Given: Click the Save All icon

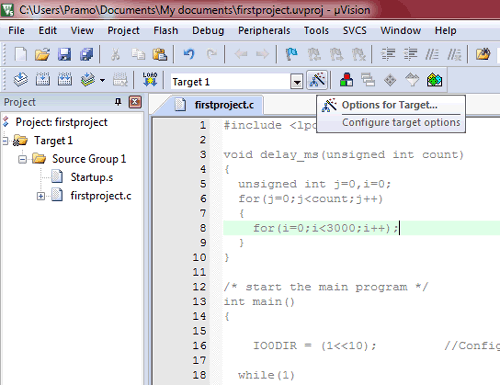Looking at the screenshot, I should (x=86, y=54).
